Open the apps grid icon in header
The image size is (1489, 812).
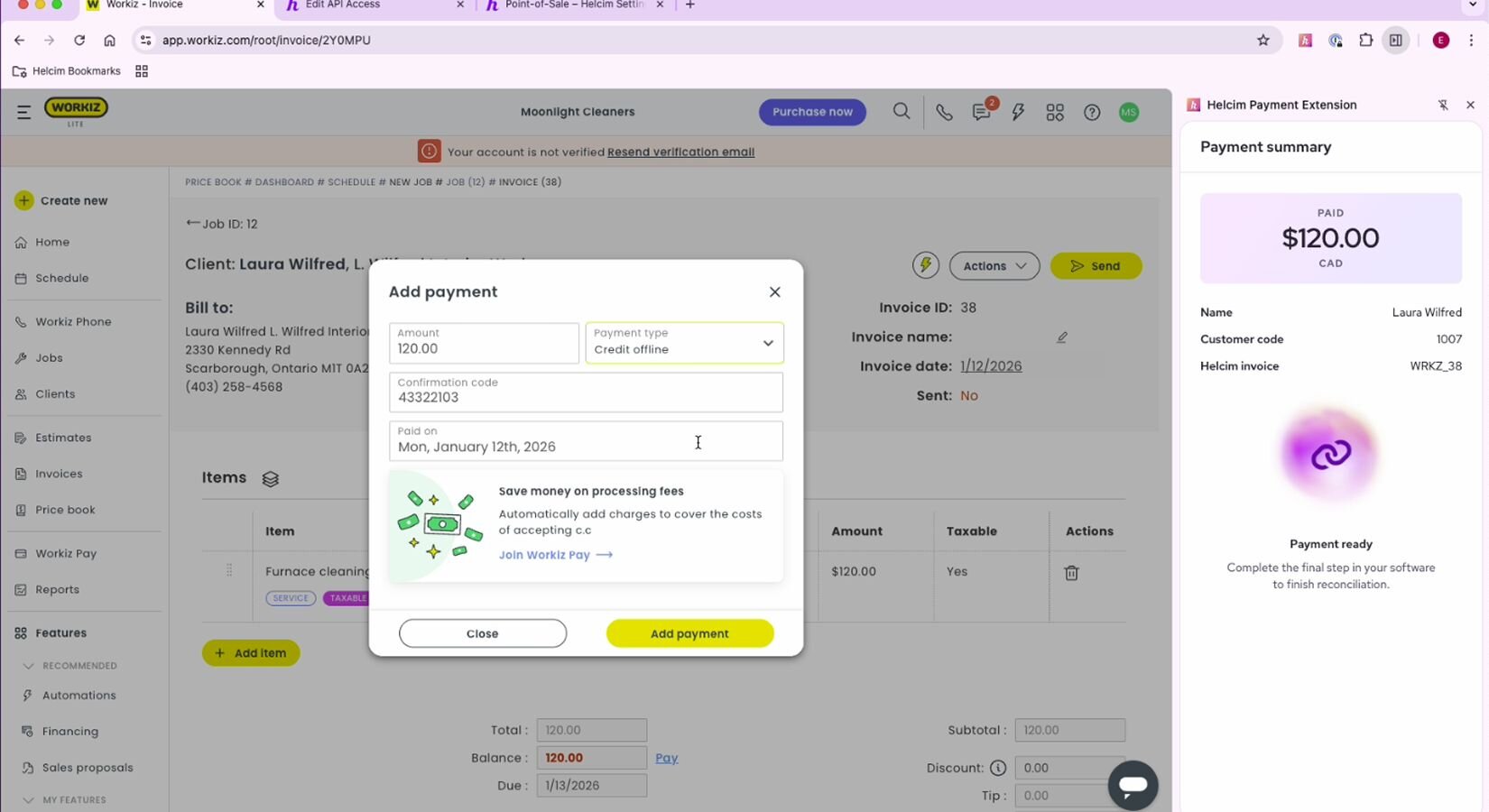pos(1055,113)
